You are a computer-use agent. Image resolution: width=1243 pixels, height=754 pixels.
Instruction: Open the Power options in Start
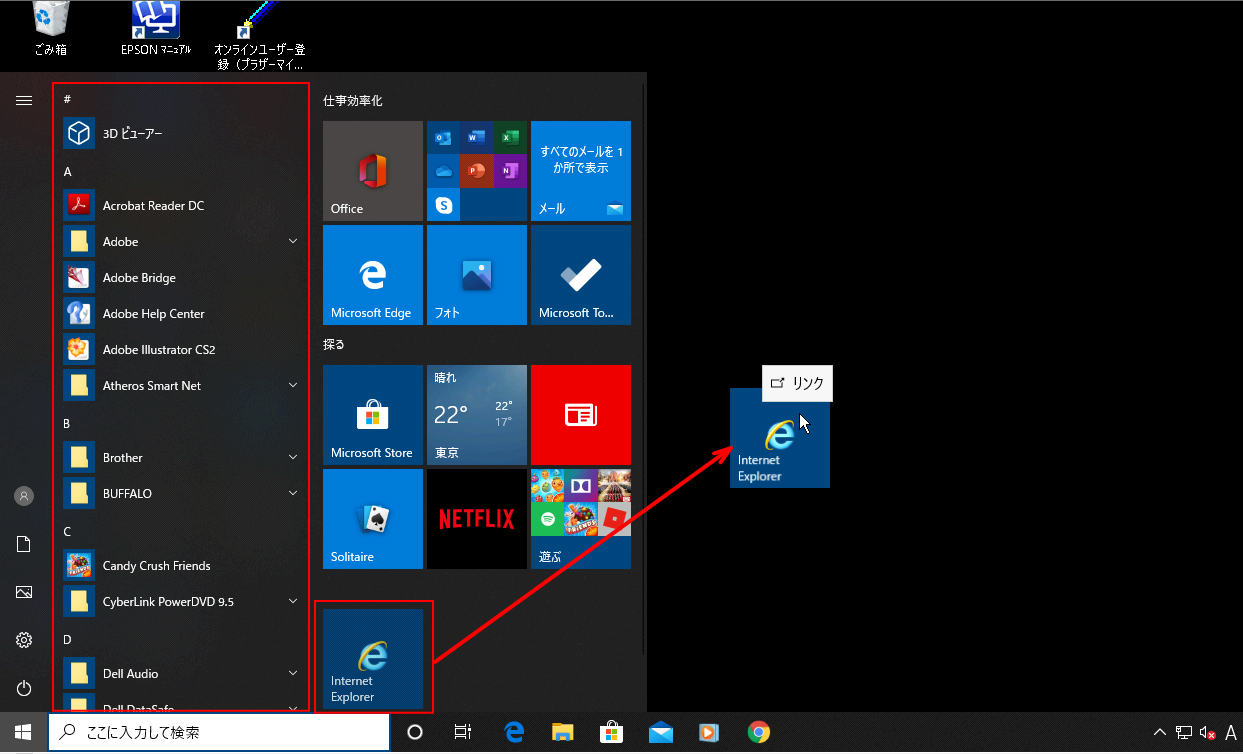pos(24,688)
